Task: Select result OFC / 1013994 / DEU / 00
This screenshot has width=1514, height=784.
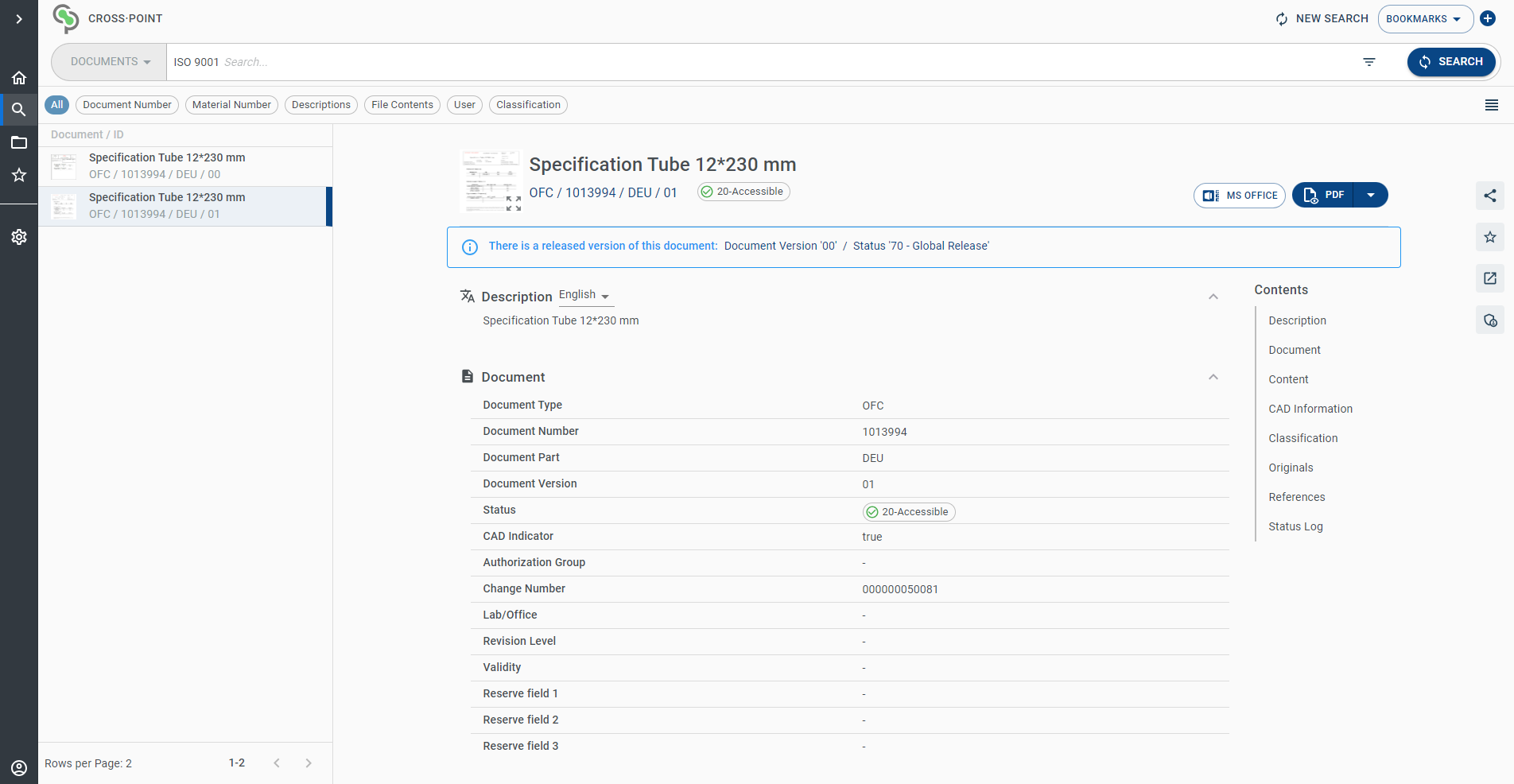Action: point(185,166)
